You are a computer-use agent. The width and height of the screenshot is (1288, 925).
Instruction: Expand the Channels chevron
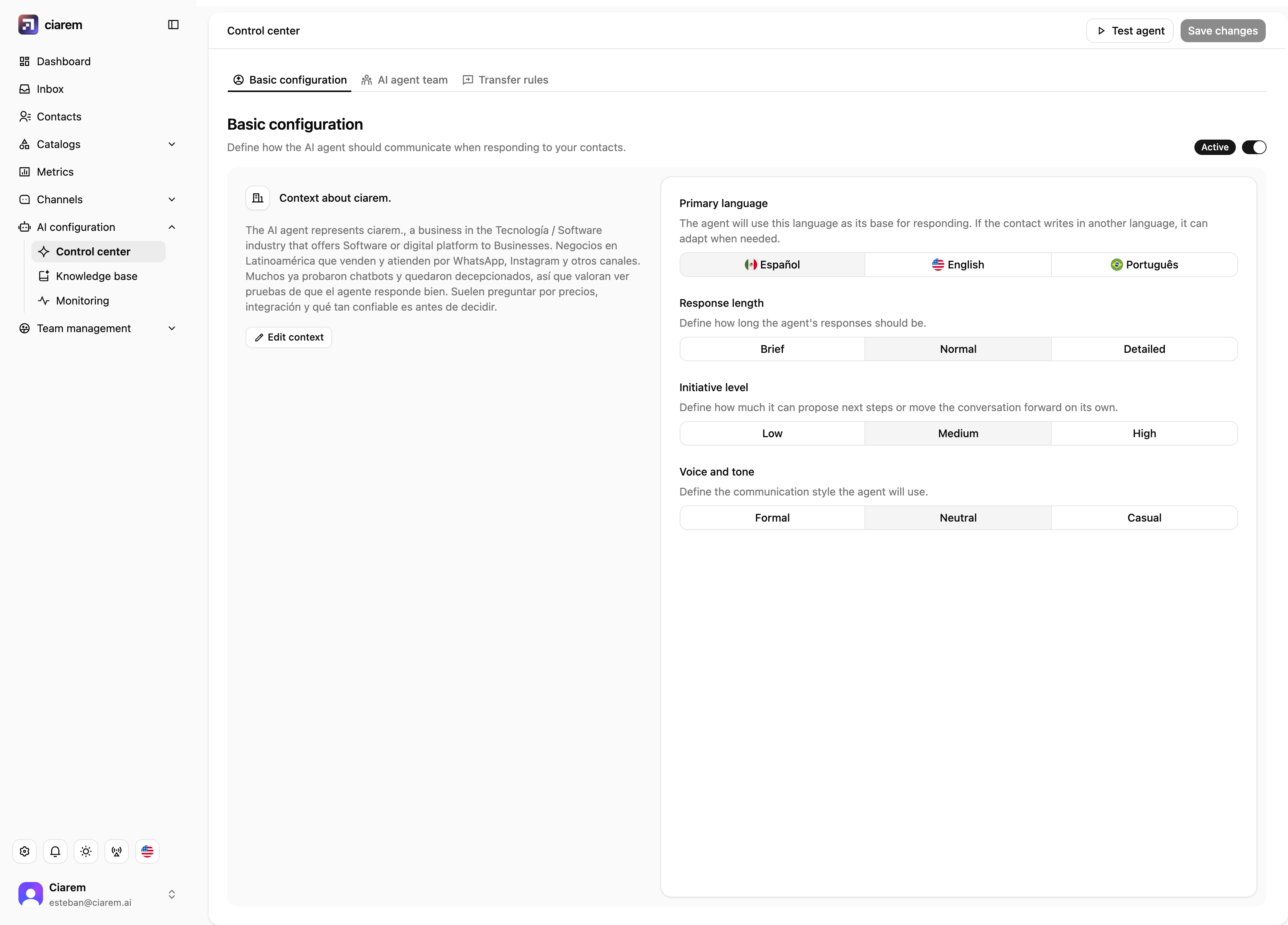pos(171,199)
